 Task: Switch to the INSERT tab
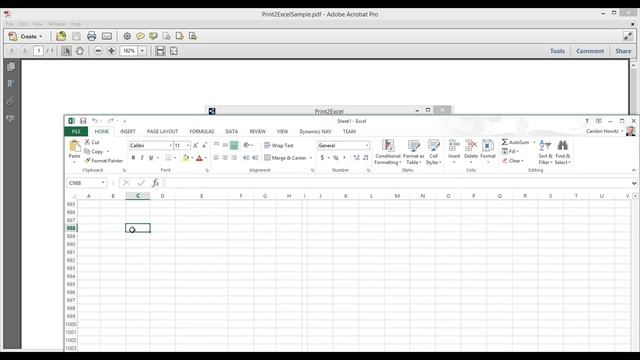[128, 131]
